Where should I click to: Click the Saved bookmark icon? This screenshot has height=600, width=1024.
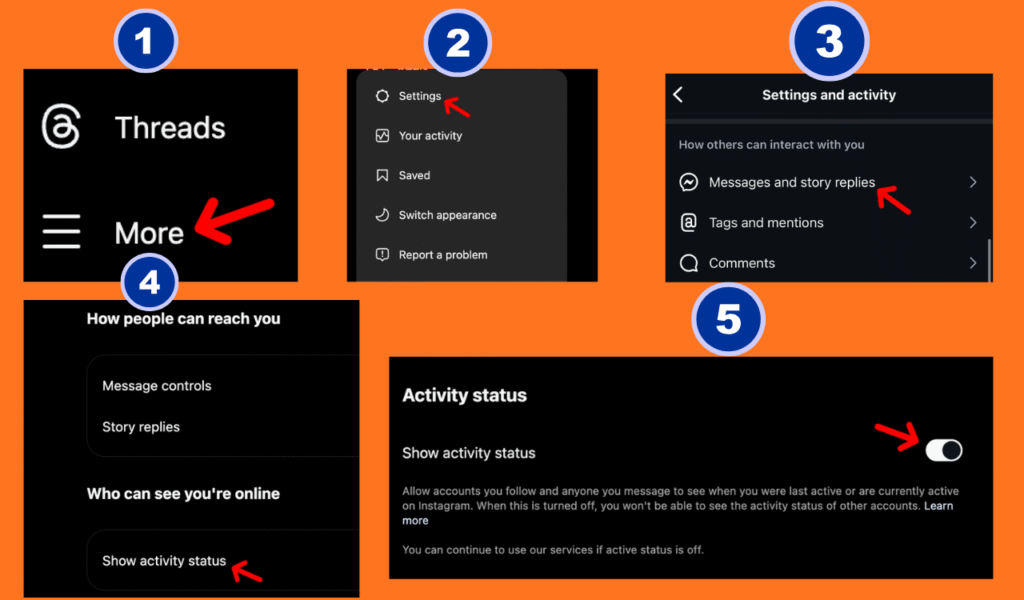382,175
